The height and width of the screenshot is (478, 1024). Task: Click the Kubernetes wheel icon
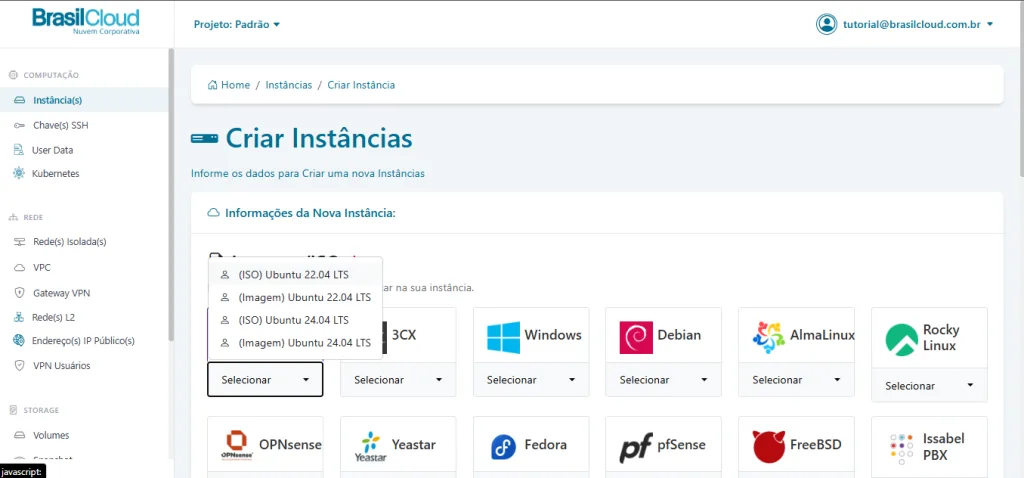(x=19, y=174)
